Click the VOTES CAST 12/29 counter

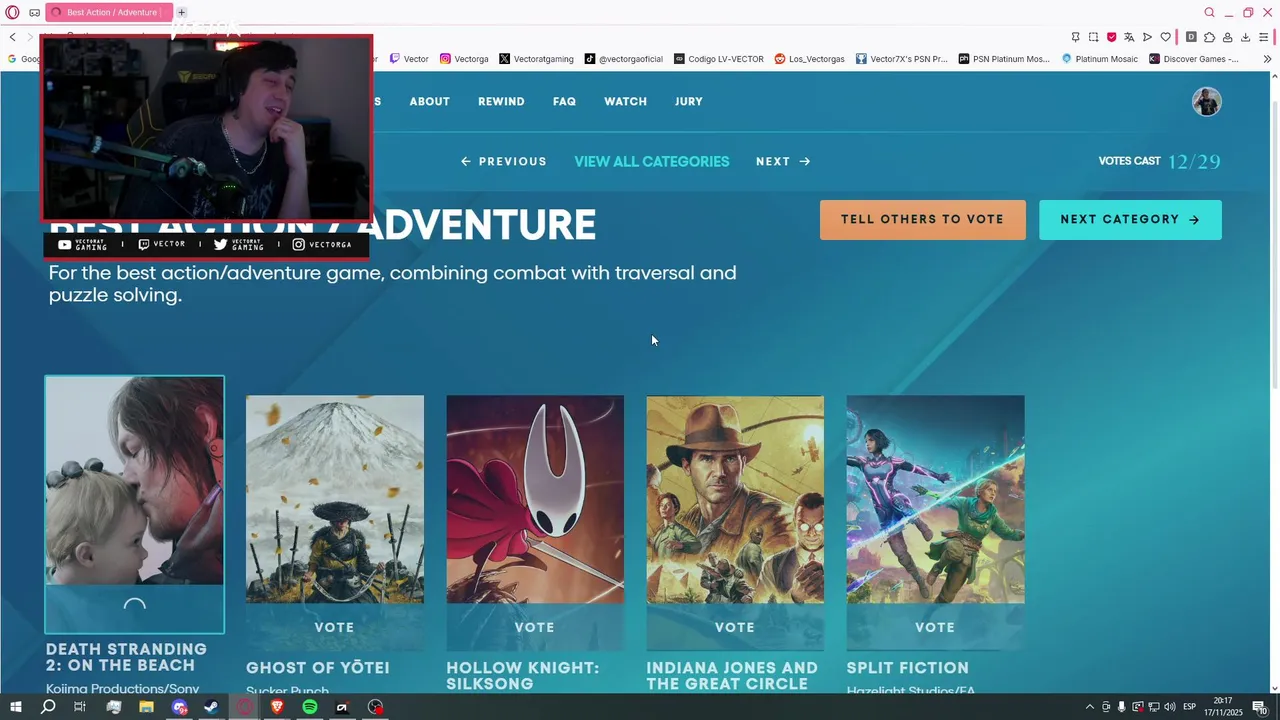point(1160,161)
